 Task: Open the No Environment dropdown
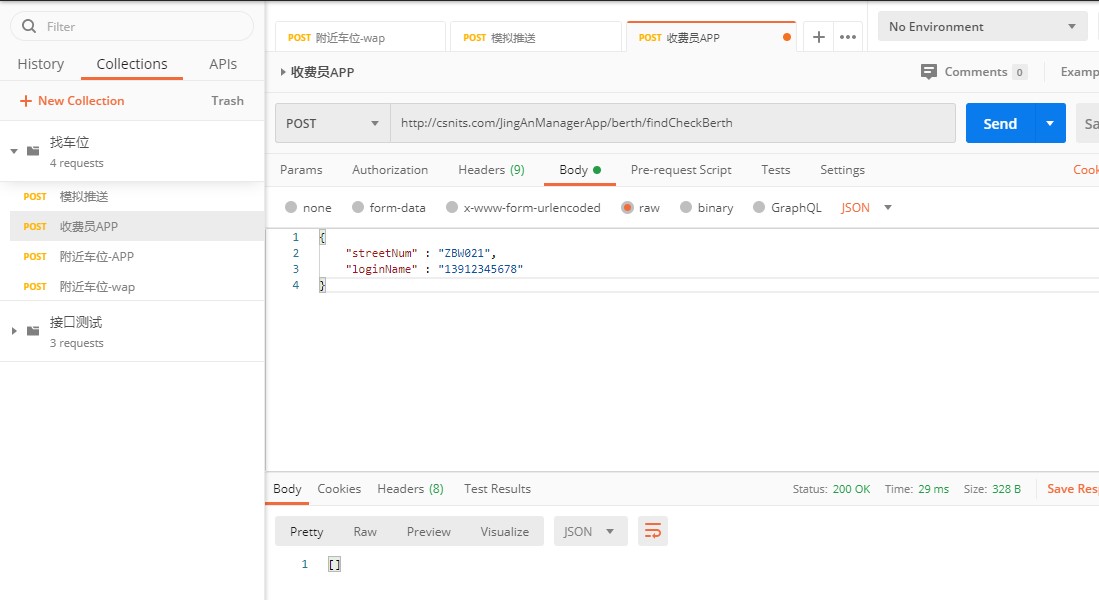[x=981, y=27]
